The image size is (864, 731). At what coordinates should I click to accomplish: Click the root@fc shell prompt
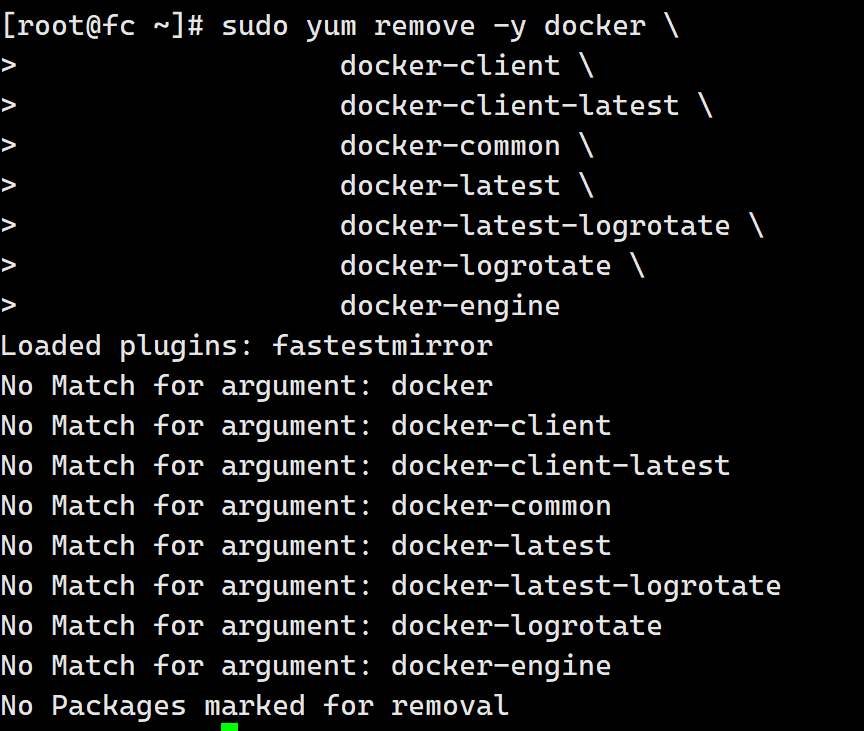click(103, 26)
